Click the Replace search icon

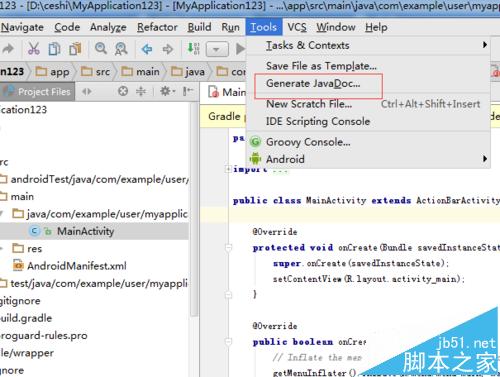[121, 49]
